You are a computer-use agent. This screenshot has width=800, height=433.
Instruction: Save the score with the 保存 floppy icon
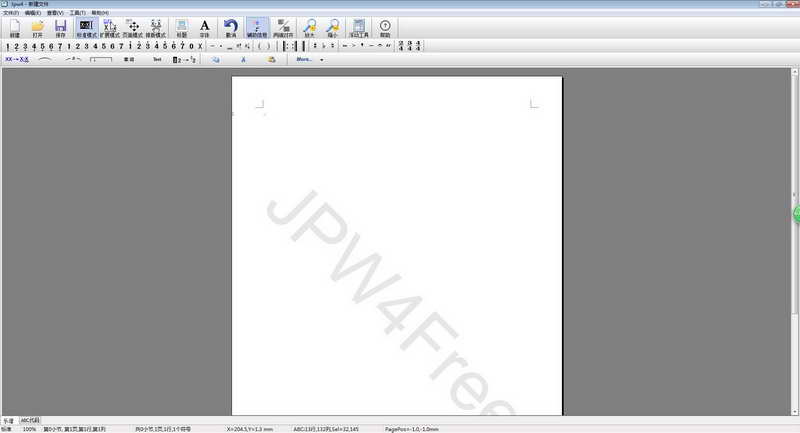(x=61, y=28)
